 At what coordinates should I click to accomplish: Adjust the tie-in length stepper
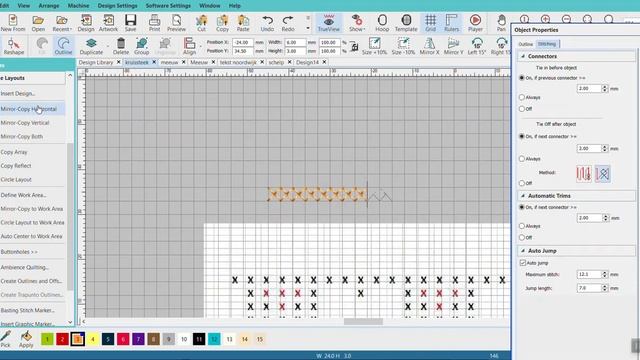click(604, 89)
